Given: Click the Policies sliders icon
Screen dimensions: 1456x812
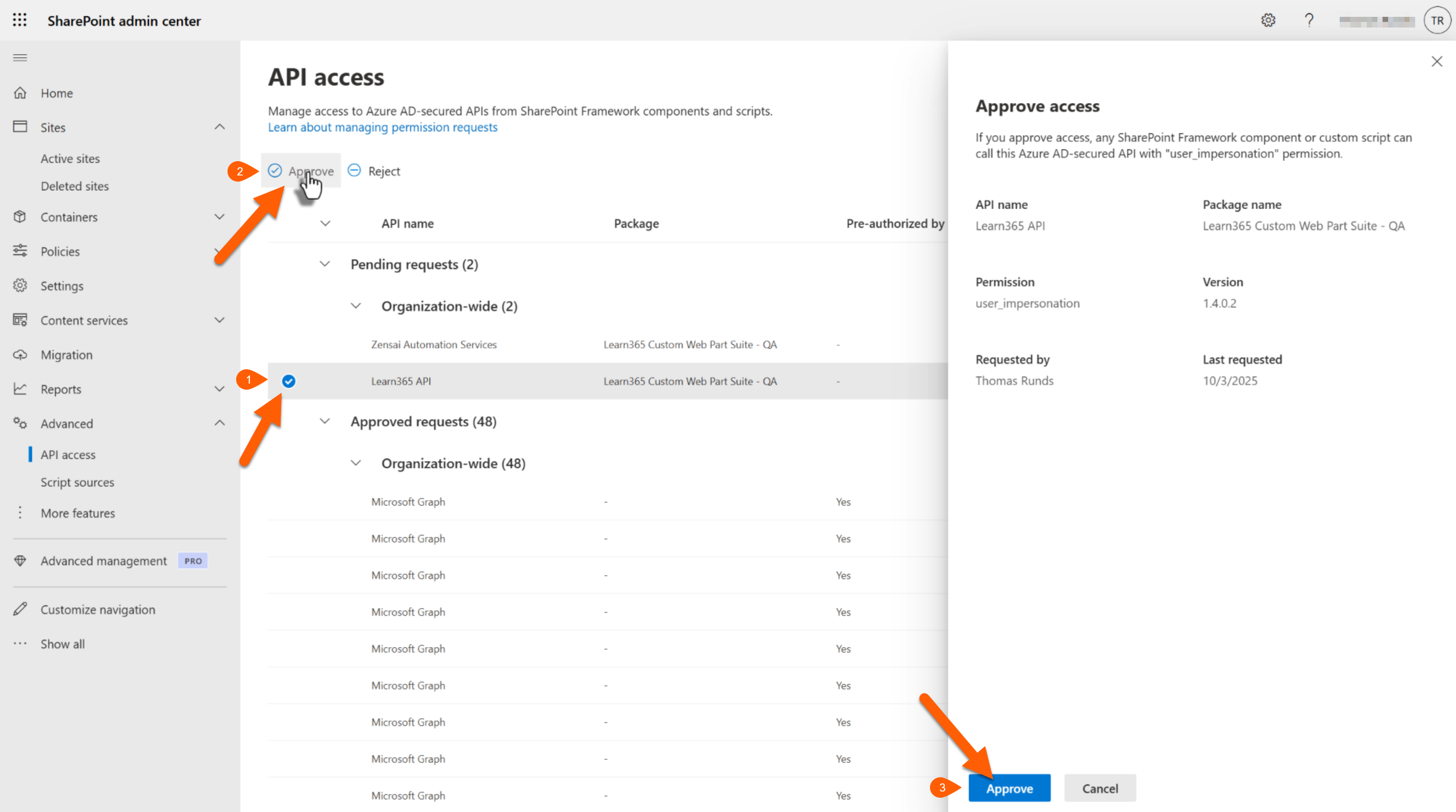Looking at the screenshot, I should point(20,251).
